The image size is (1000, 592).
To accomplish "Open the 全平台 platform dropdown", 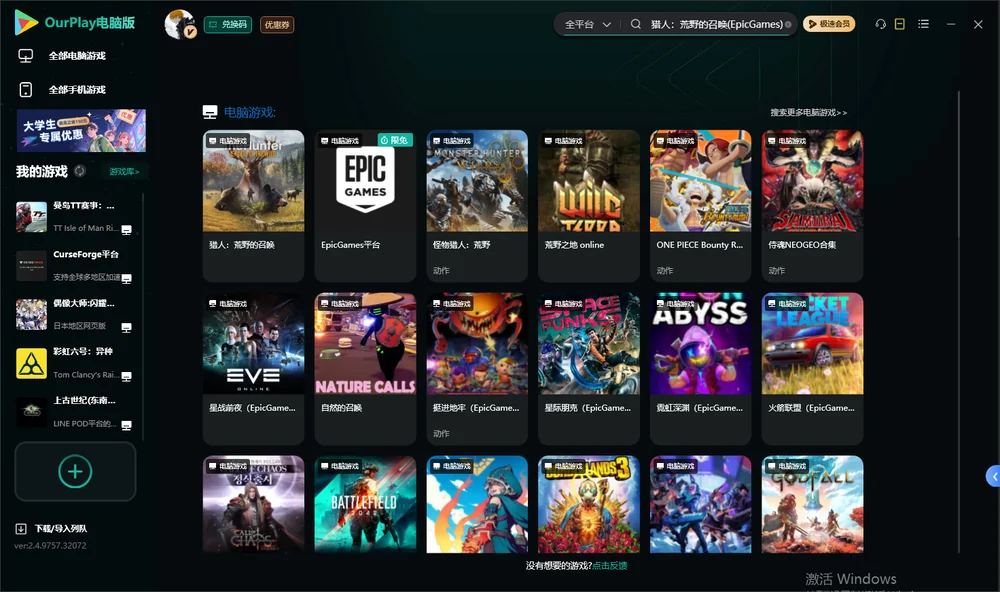I will coord(588,24).
